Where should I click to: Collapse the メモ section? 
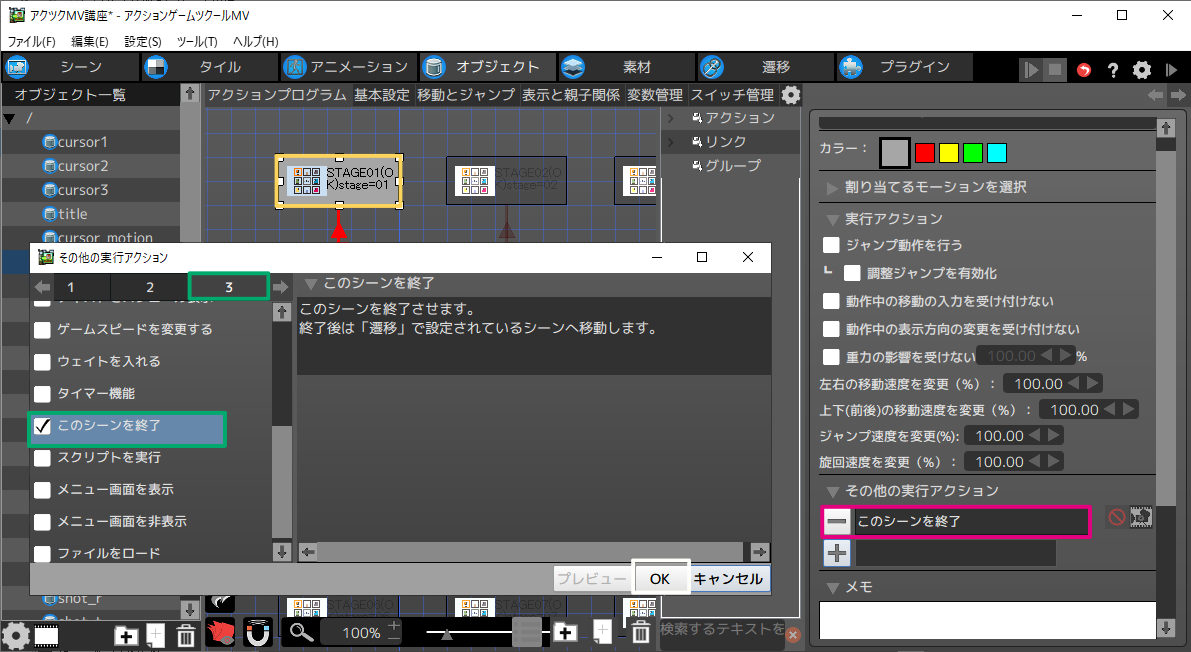point(833,587)
